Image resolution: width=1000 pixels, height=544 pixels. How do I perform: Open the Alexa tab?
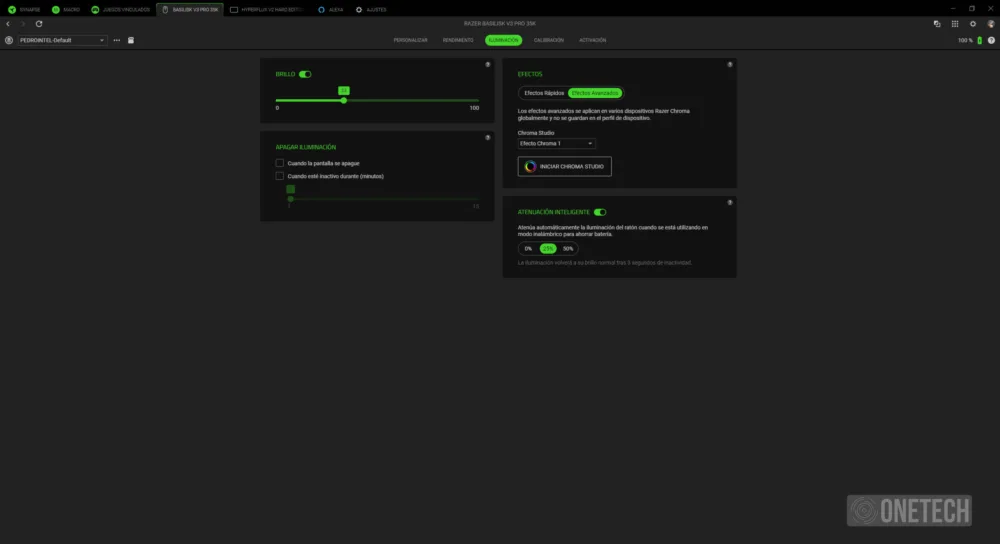(330, 10)
